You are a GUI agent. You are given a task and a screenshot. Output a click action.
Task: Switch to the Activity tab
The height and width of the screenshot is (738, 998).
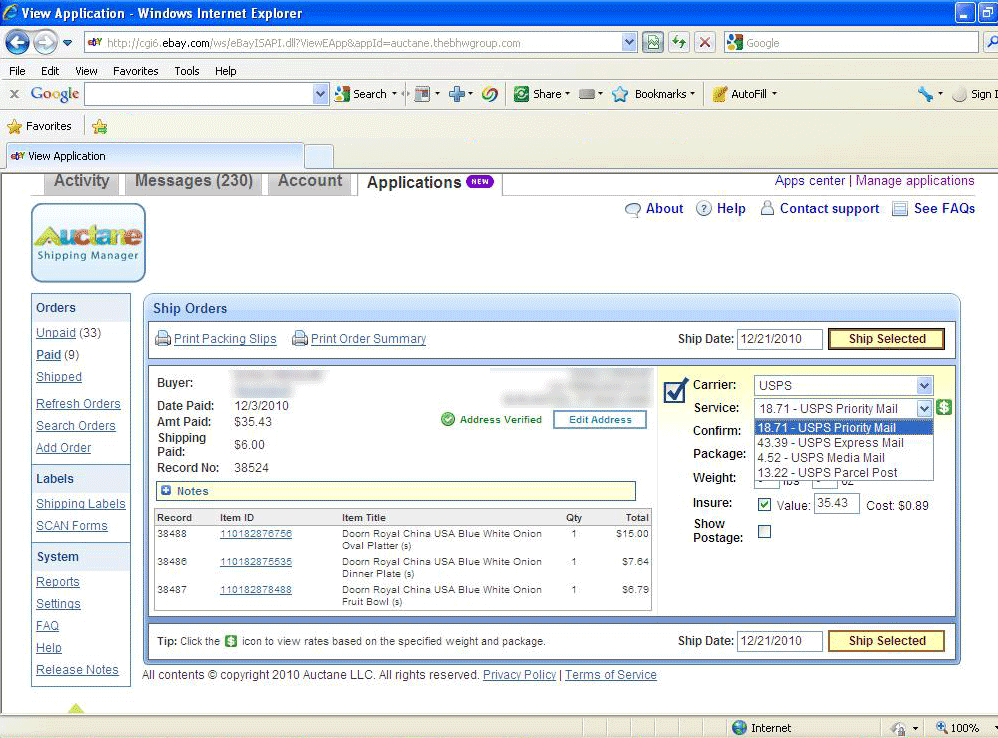81,181
